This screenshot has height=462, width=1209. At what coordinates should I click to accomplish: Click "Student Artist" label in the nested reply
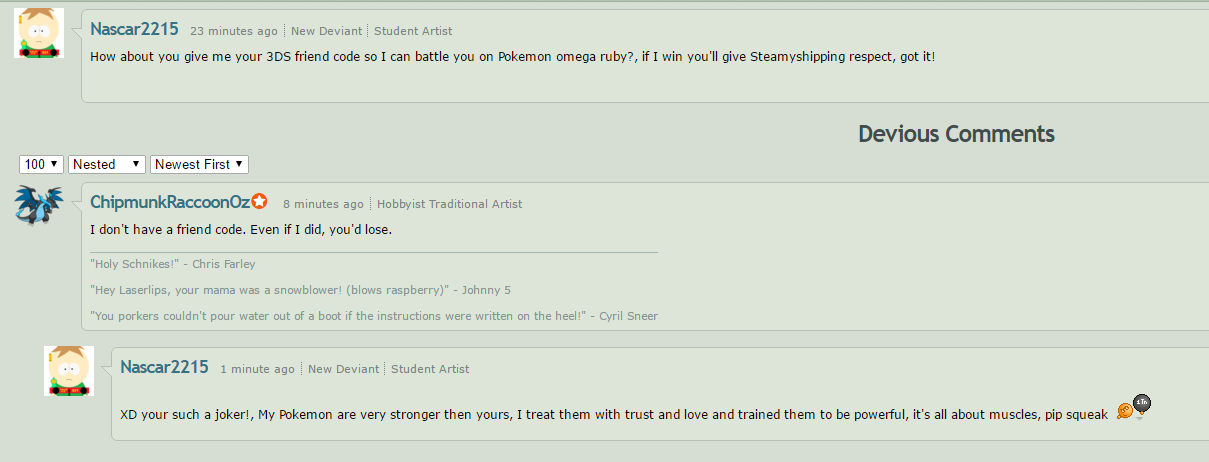(x=430, y=369)
